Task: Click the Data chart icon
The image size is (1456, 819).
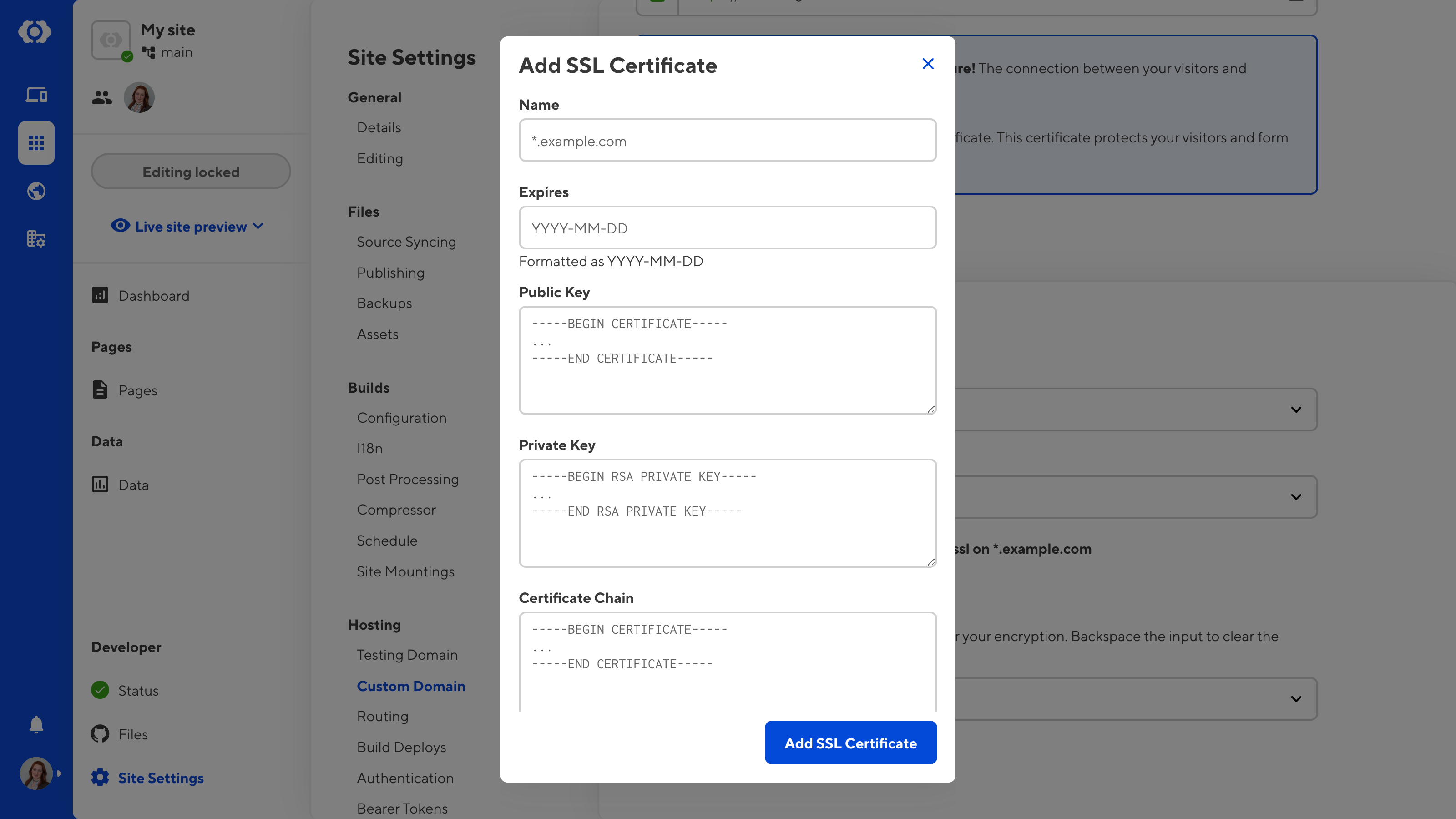Action: click(100, 485)
